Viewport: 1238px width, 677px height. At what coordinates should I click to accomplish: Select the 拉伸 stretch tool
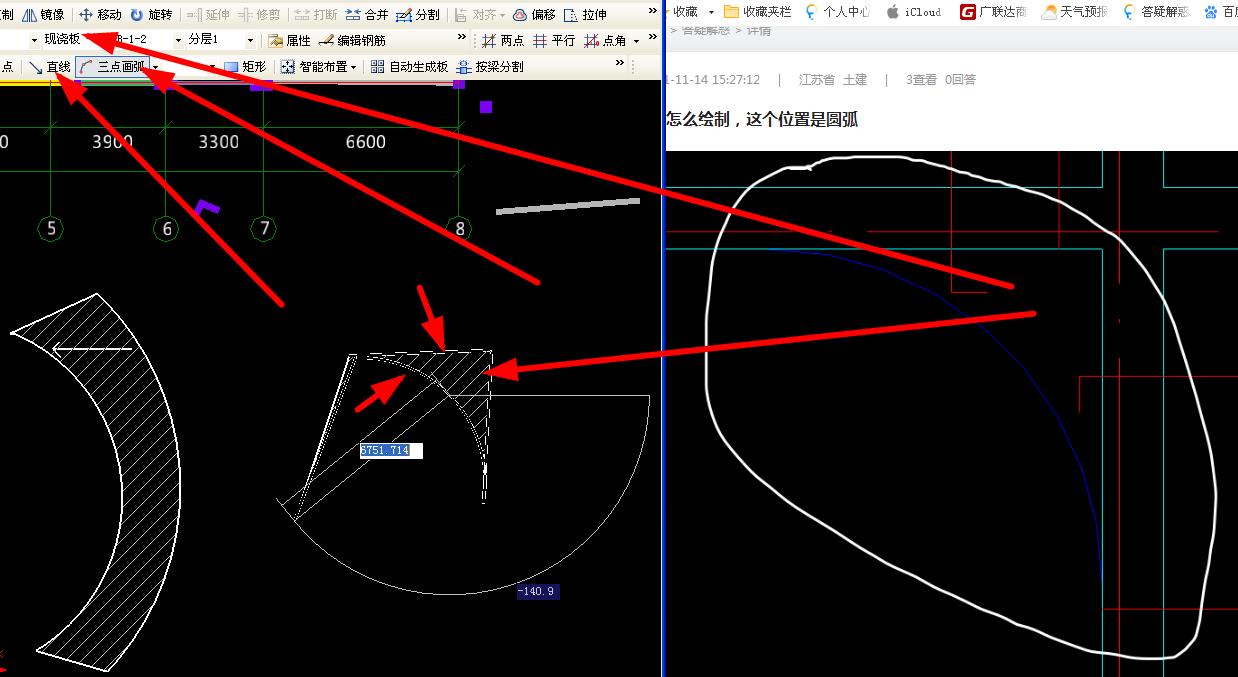click(x=585, y=15)
